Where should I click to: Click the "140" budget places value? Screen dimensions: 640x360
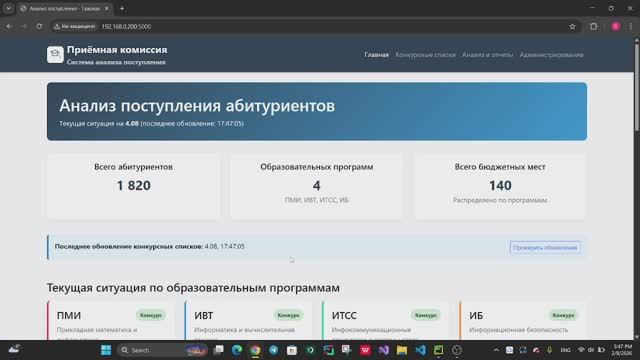500,186
